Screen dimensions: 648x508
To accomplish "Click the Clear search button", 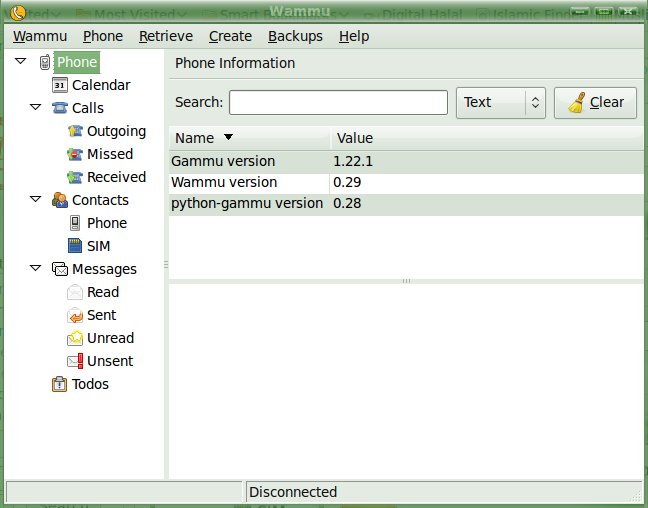I will tap(595, 102).
